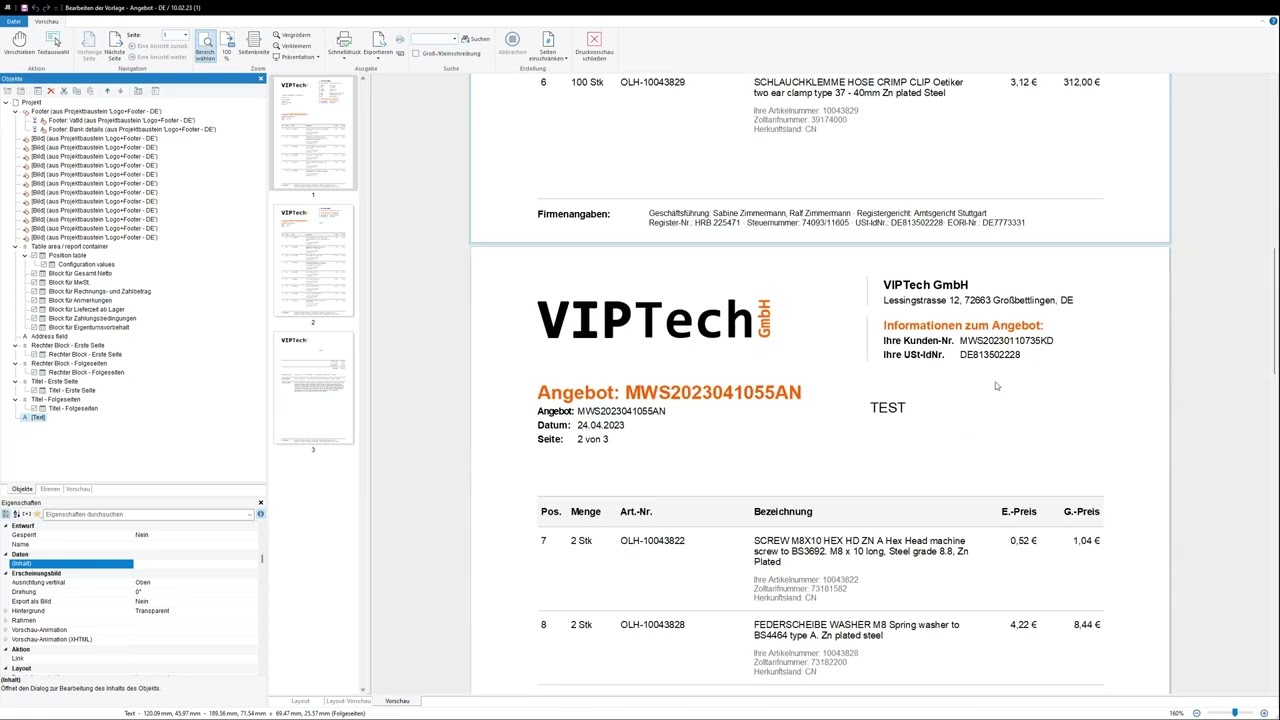Click the favorites star in Eigenschaften
Image resolution: width=1280 pixels, height=720 pixels.
(x=37, y=514)
